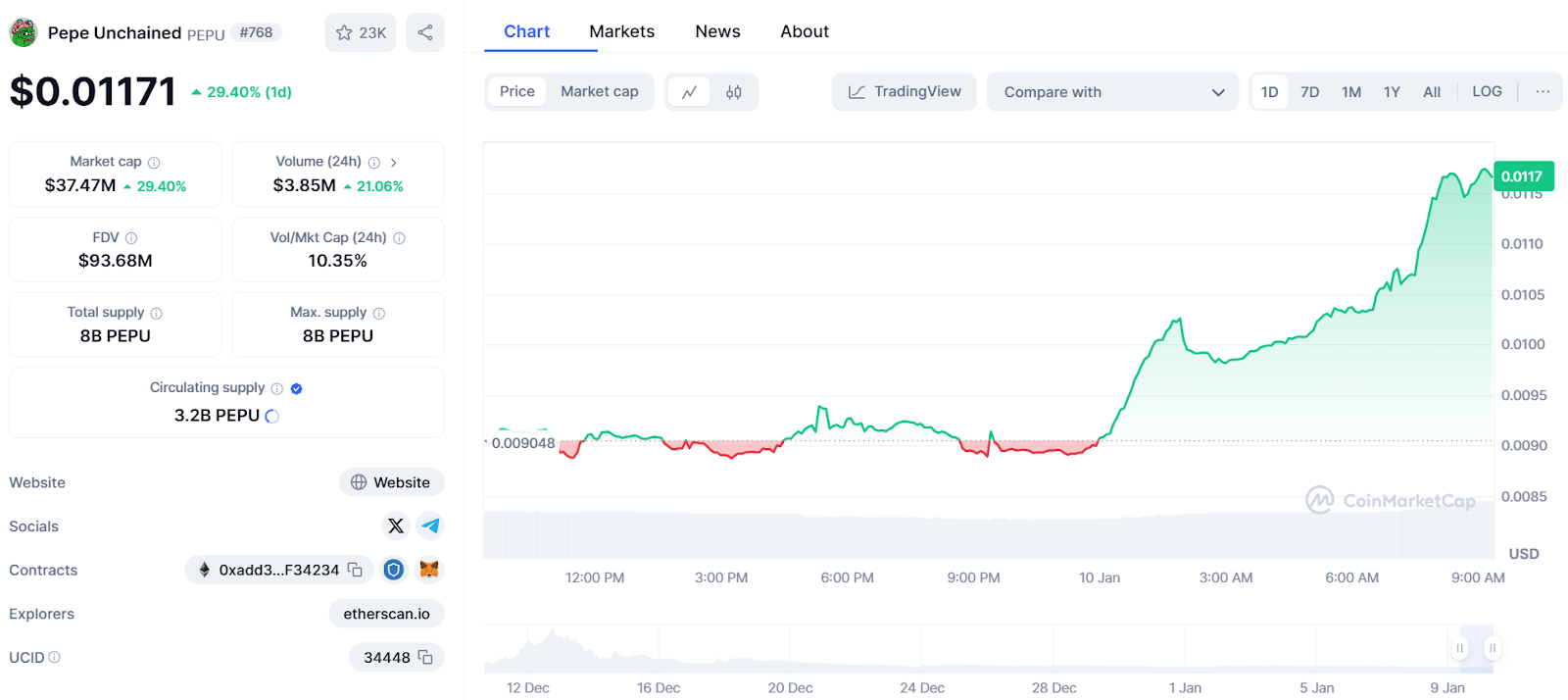Click the 3.2B PEPU circulating supply value
The image size is (1568, 700).
coord(217,416)
